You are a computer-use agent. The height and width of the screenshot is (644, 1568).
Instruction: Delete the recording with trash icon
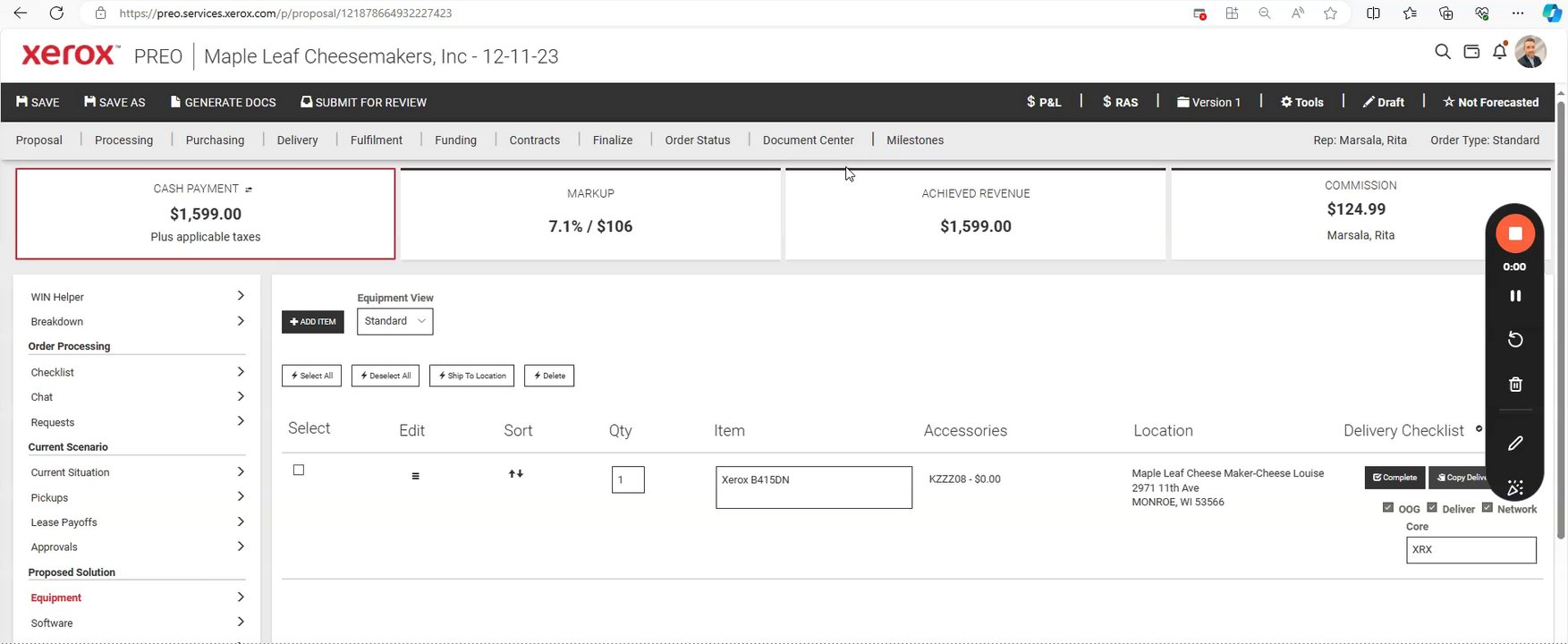[1515, 385]
